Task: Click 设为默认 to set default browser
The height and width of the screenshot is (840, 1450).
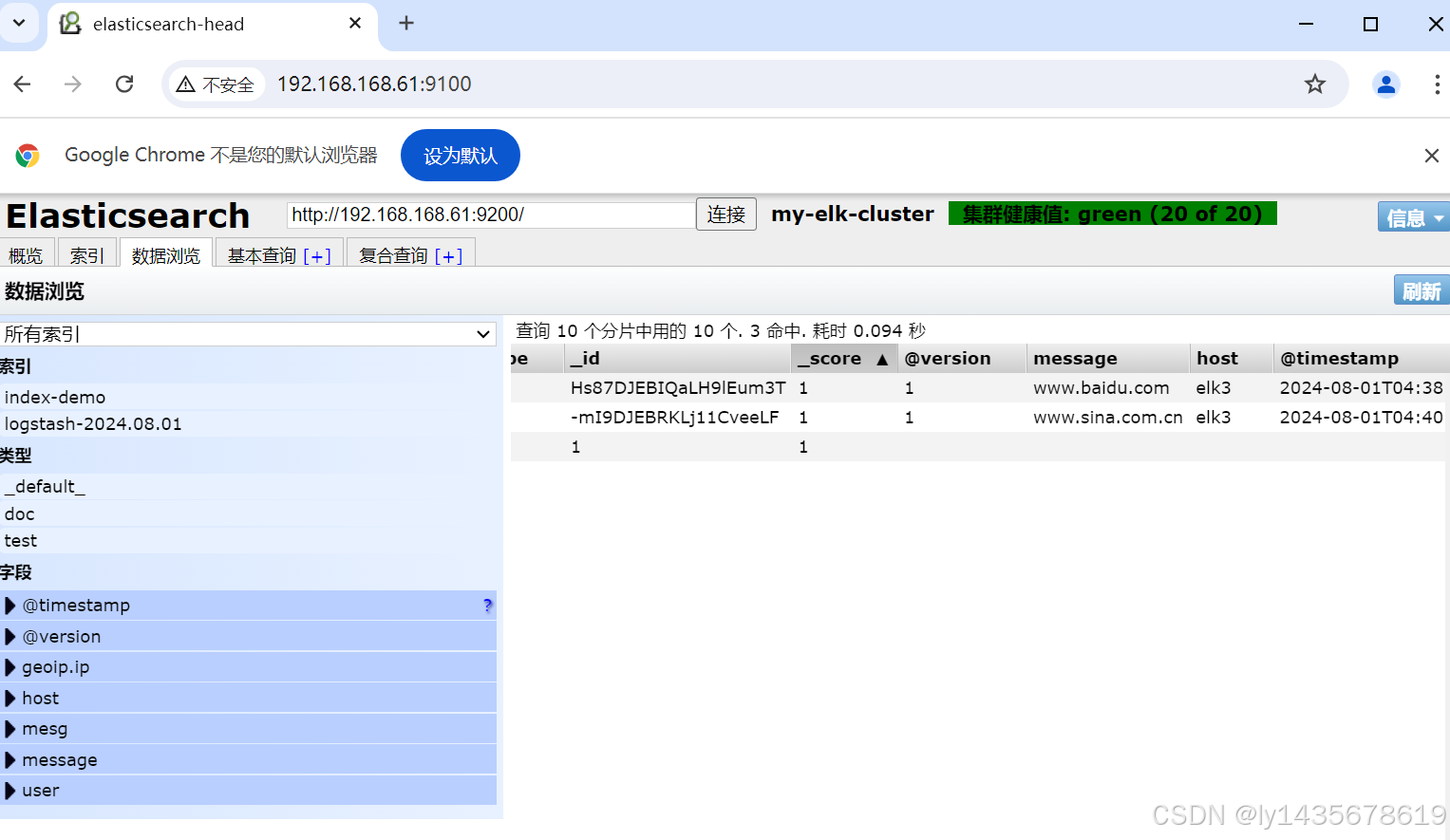Action: (x=461, y=156)
